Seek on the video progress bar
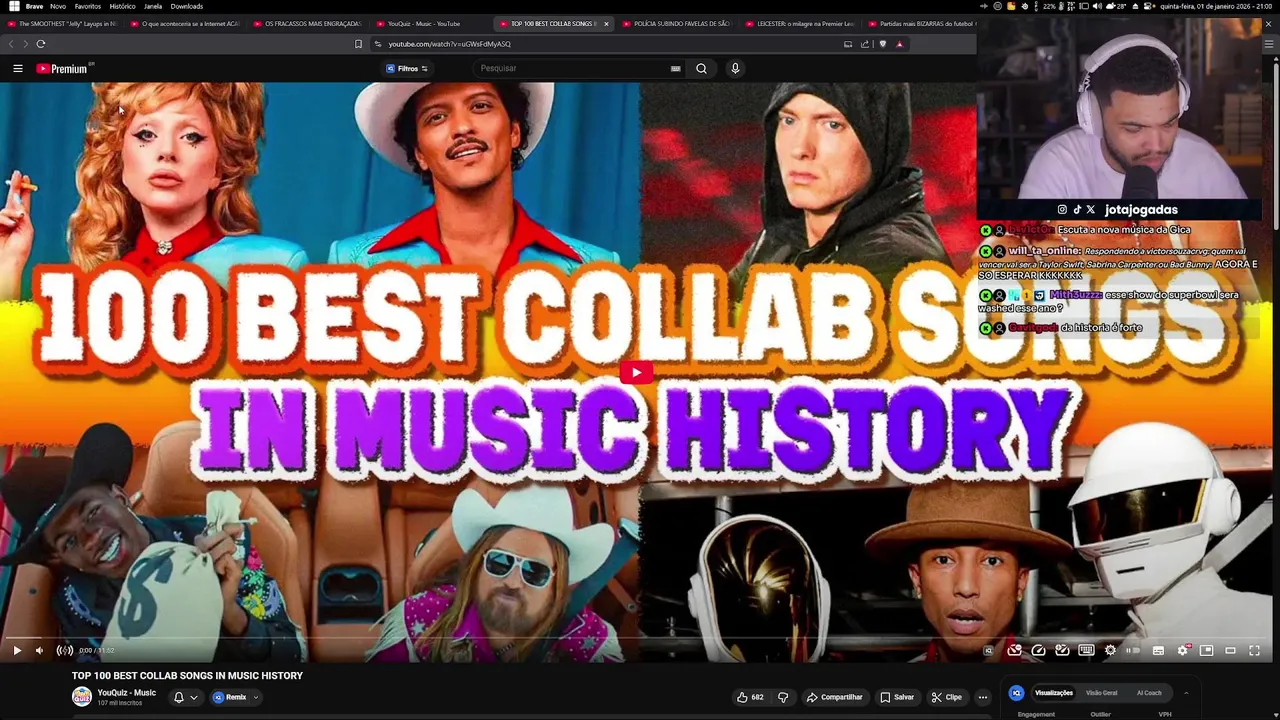The width and height of the screenshot is (1280, 720). (x=638, y=637)
